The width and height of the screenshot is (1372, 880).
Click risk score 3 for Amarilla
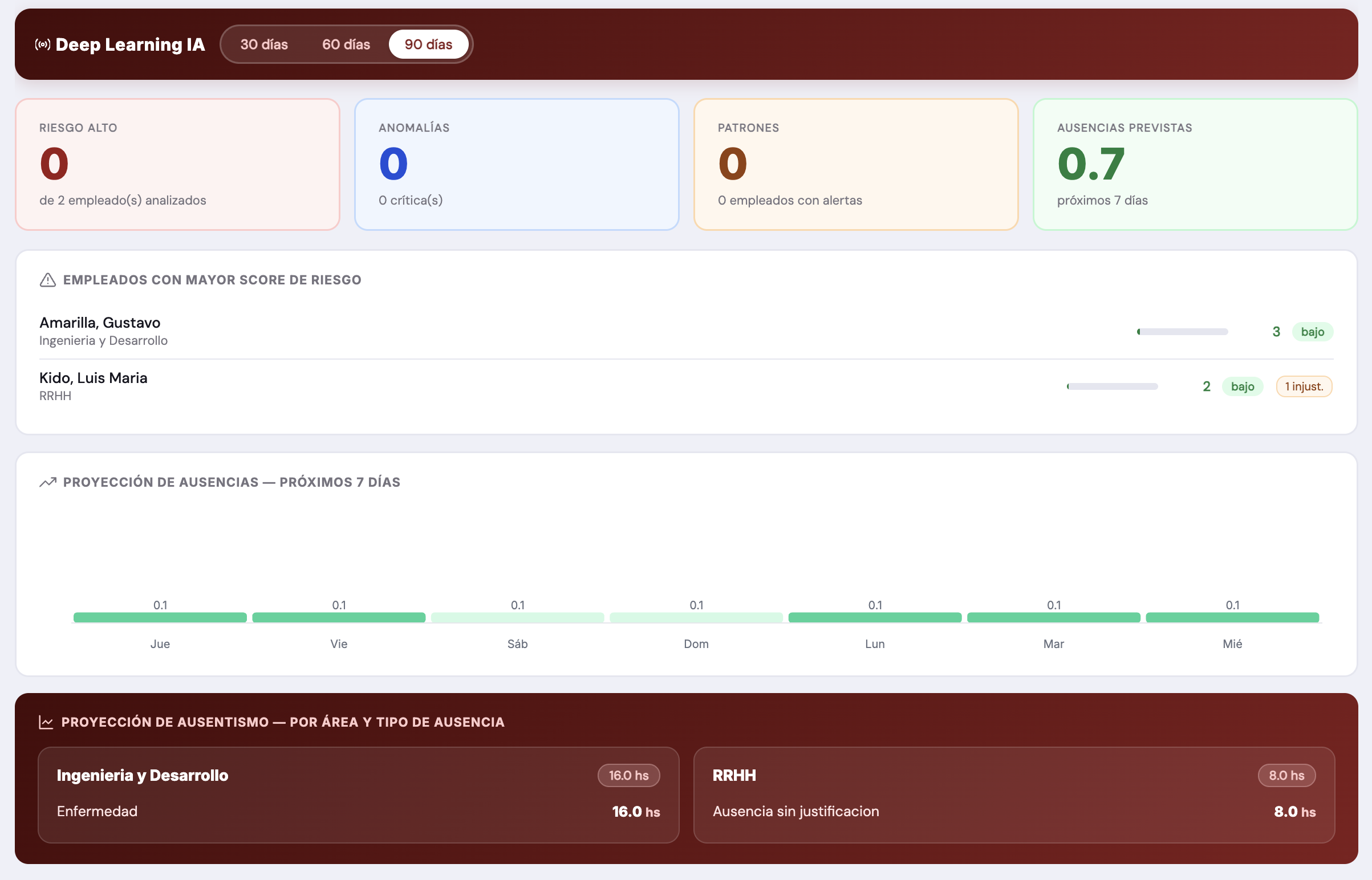tap(1276, 332)
